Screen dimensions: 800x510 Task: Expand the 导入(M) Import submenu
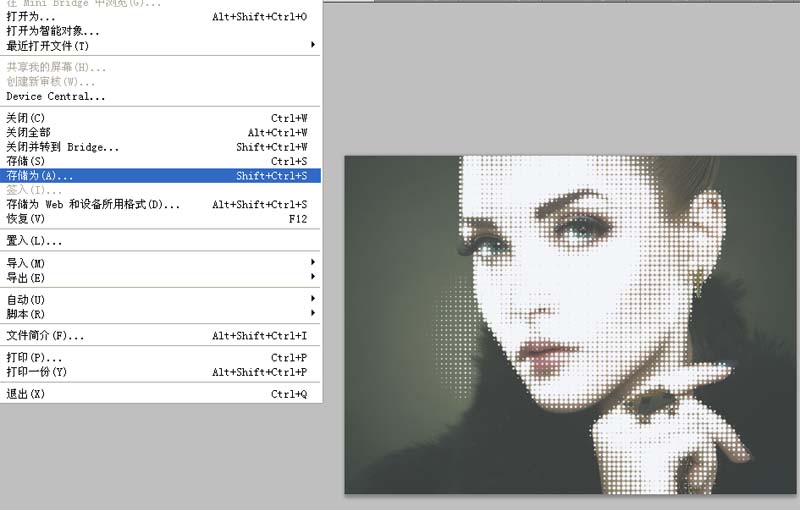[26, 263]
